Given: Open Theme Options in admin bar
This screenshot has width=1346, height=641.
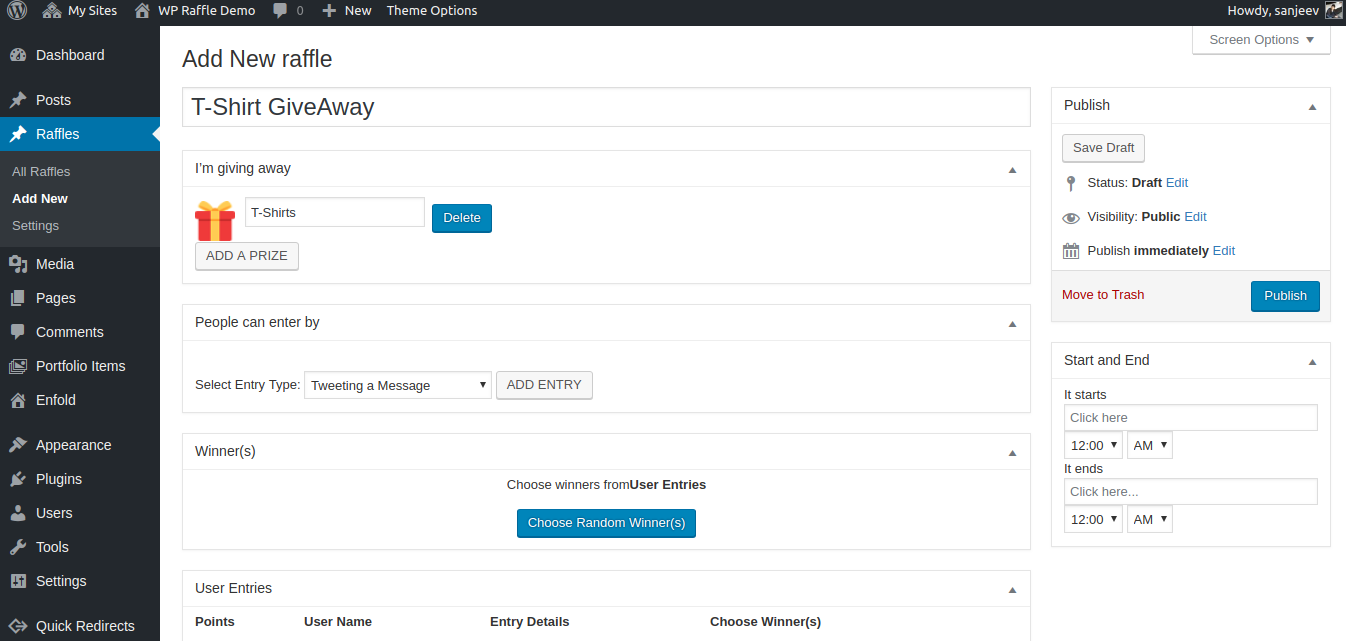Looking at the screenshot, I should 432,11.
